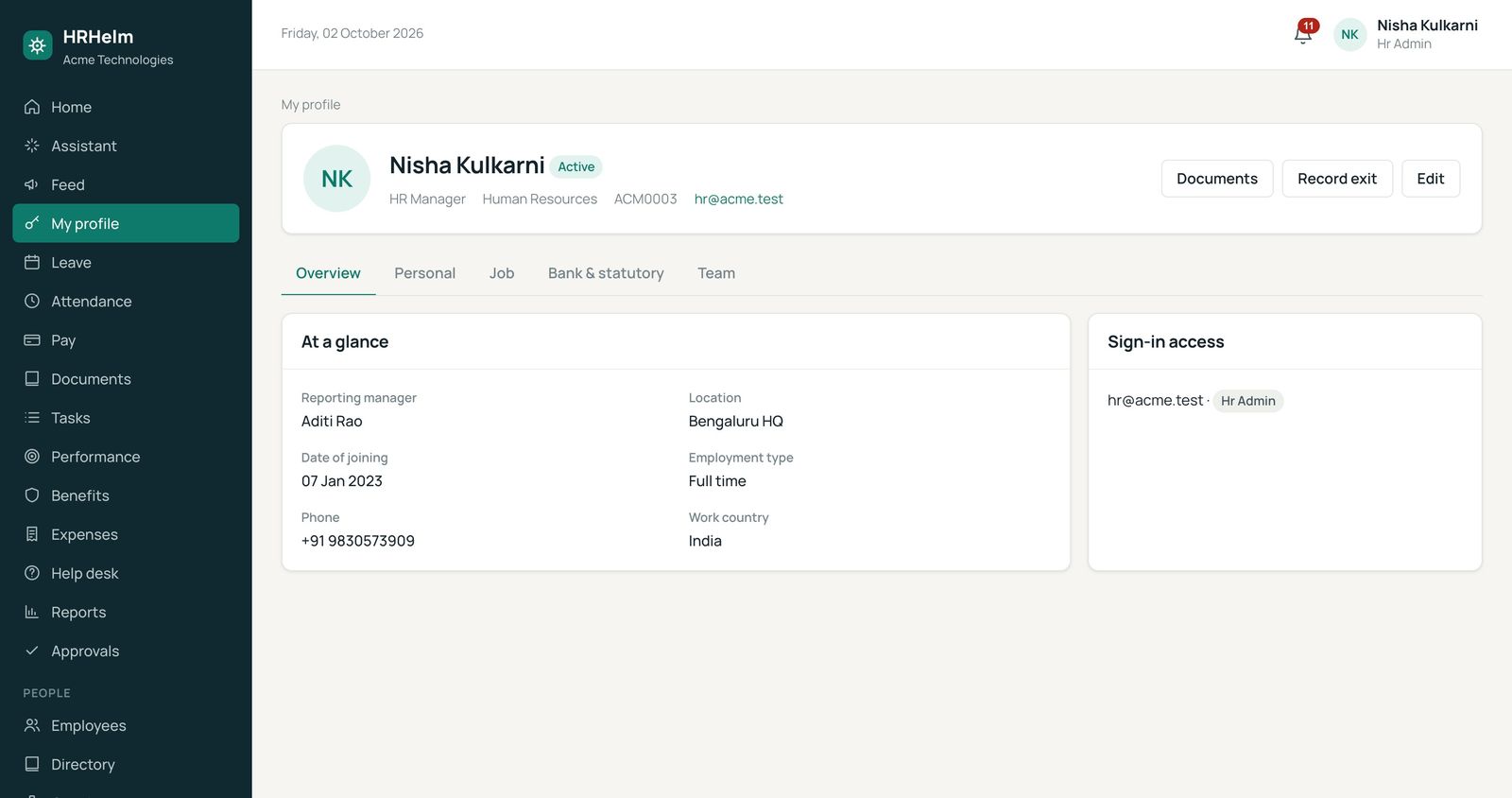Click the joining date 07 Jan 2023

click(342, 481)
